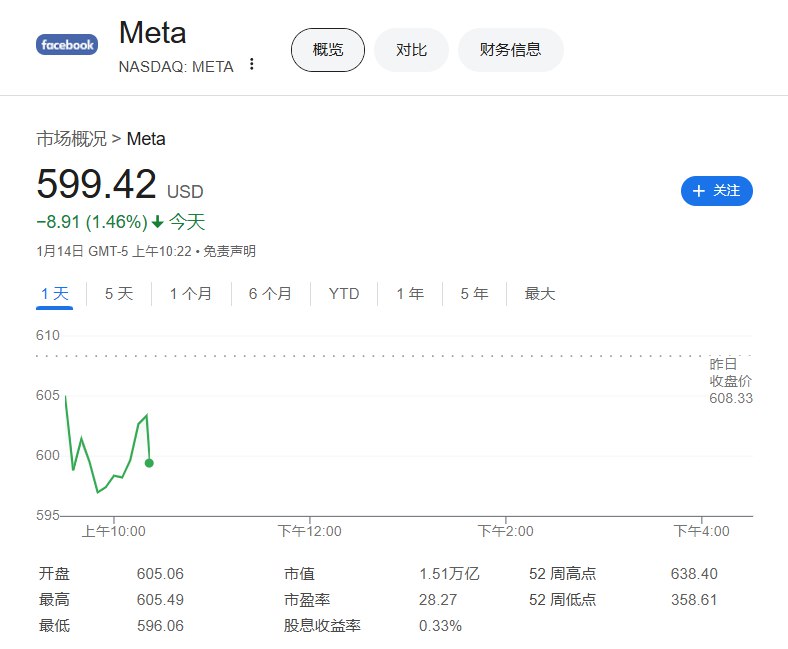Select the 概览 tab
This screenshot has height=649, width=788.
[328, 50]
